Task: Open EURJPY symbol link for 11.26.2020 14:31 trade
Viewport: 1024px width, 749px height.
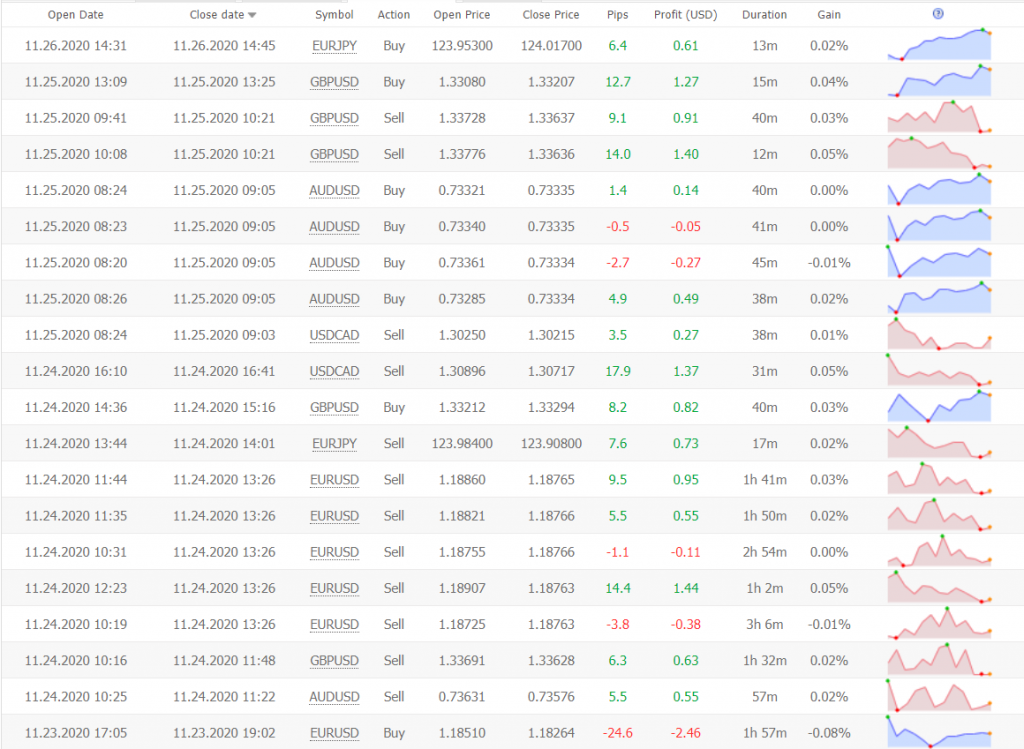Action: (x=334, y=46)
